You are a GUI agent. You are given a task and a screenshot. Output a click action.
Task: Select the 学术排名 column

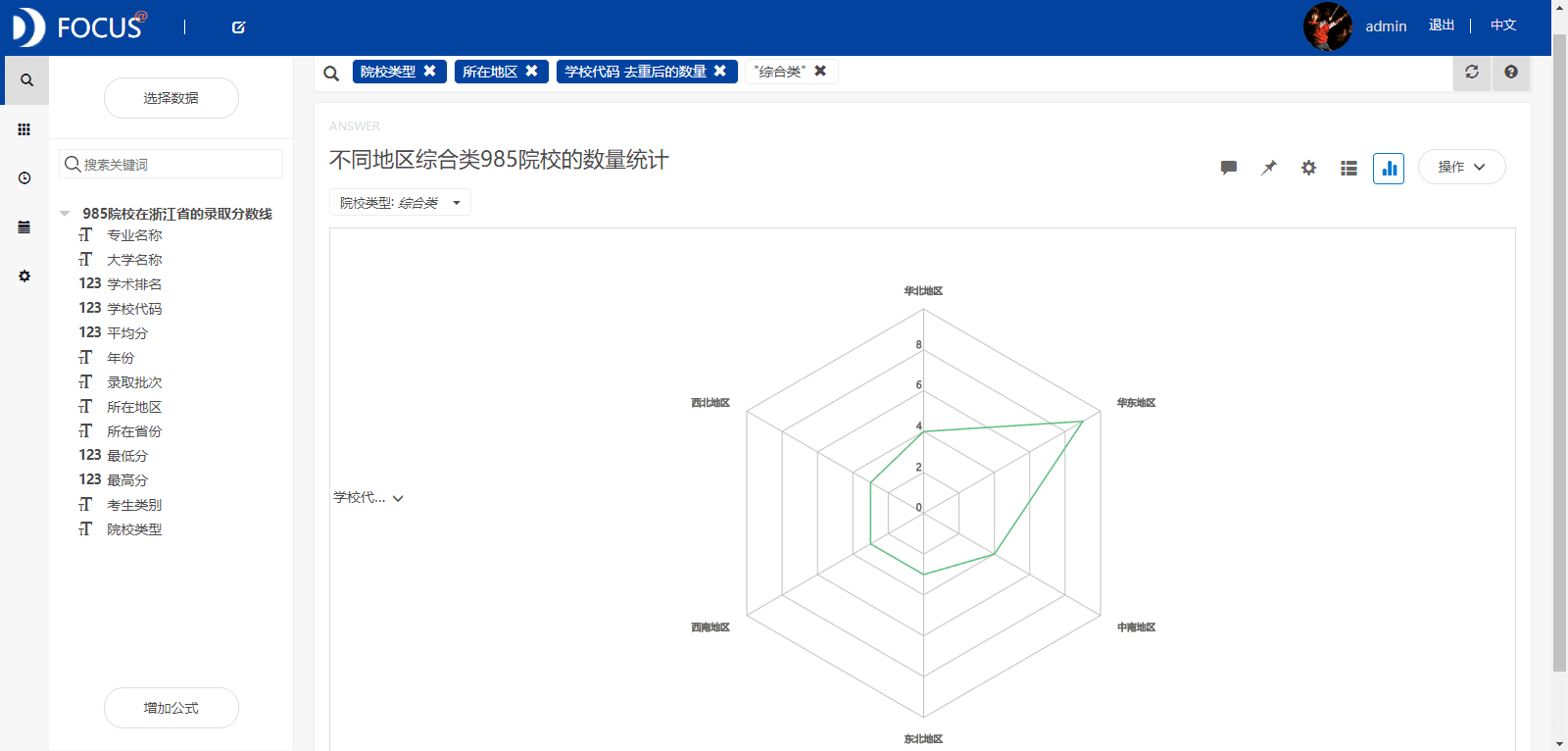(x=134, y=284)
